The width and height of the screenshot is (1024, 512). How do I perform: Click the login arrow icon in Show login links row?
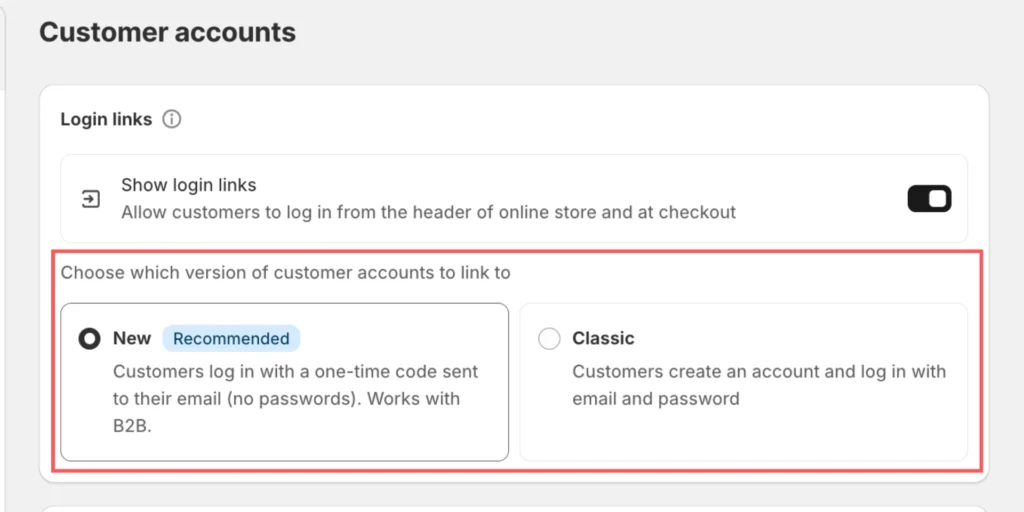91,199
